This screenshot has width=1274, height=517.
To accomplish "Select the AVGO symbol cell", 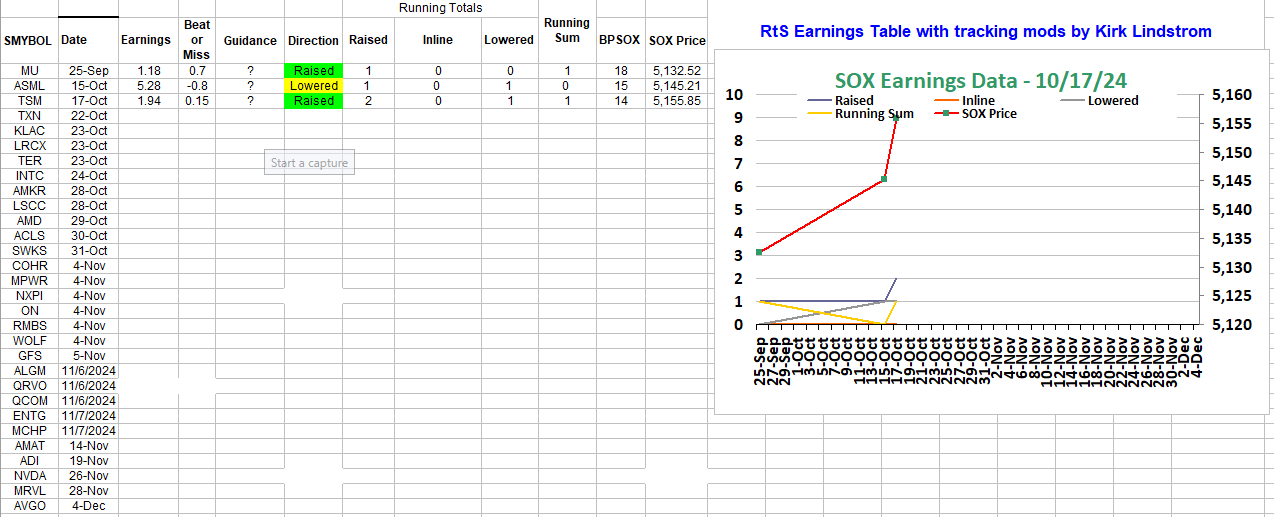I will (29, 506).
